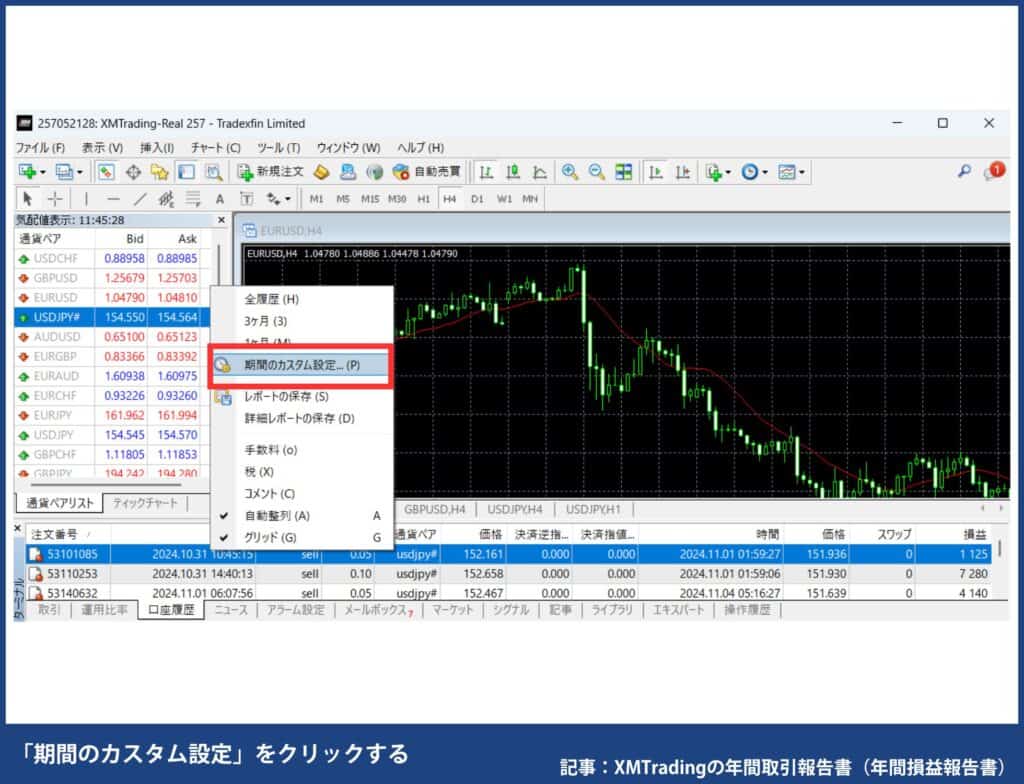Switch chart to line chart icon

pos(539,172)
